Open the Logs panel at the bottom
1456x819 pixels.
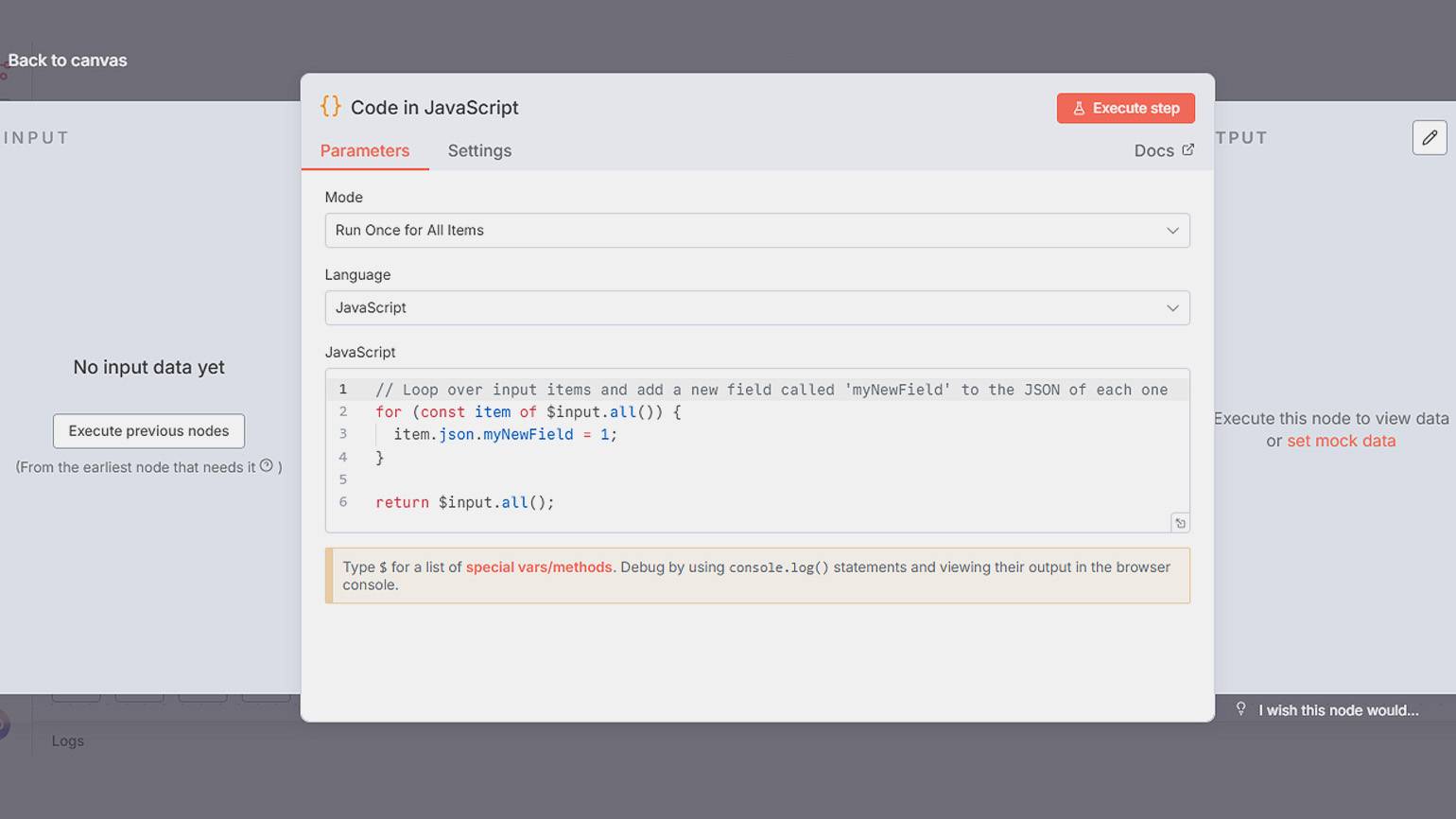point(68,741)
